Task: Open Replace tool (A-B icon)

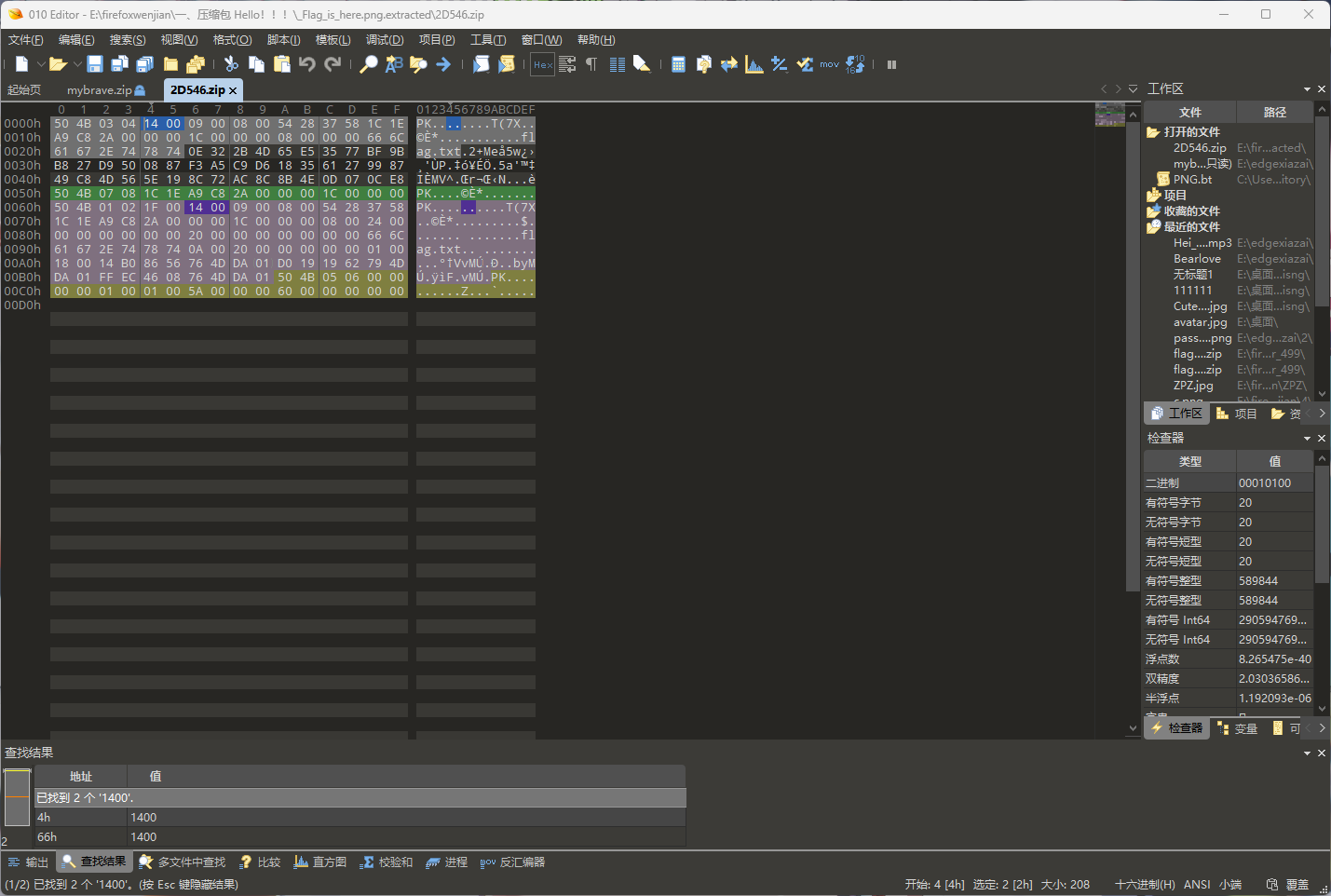Action: (x=394, y=64)
